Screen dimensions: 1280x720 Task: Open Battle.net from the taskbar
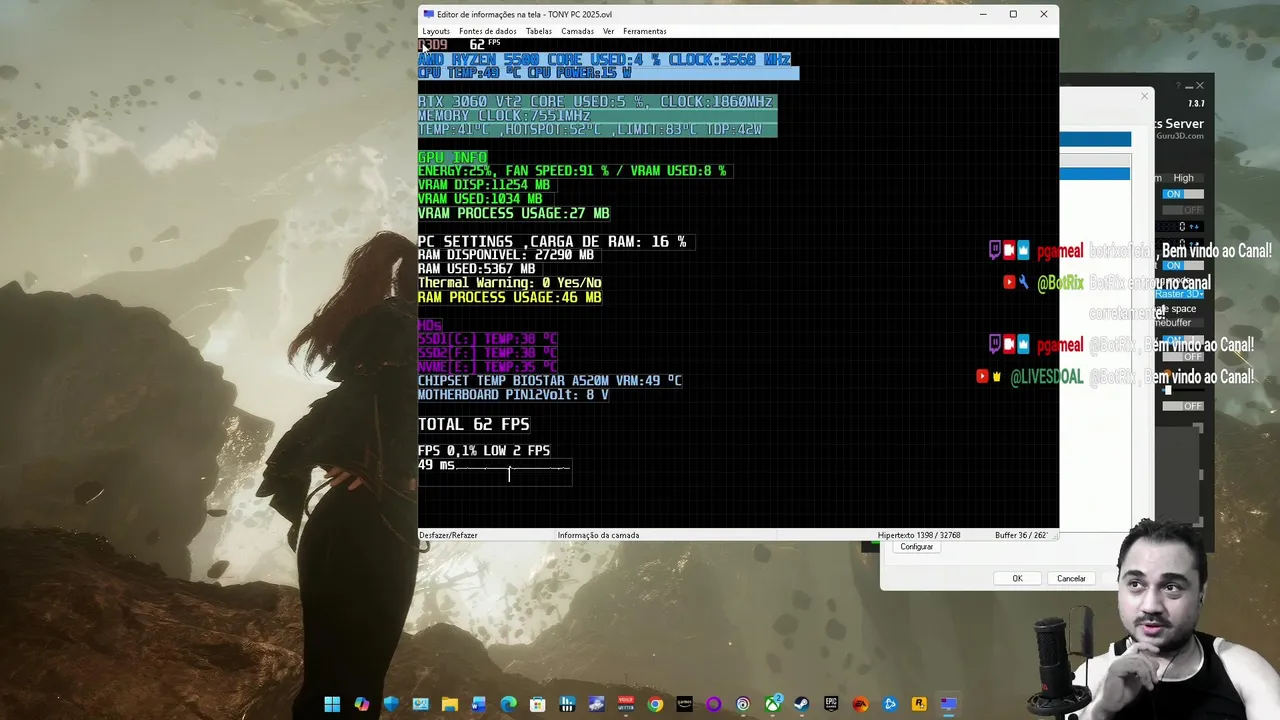890,704
